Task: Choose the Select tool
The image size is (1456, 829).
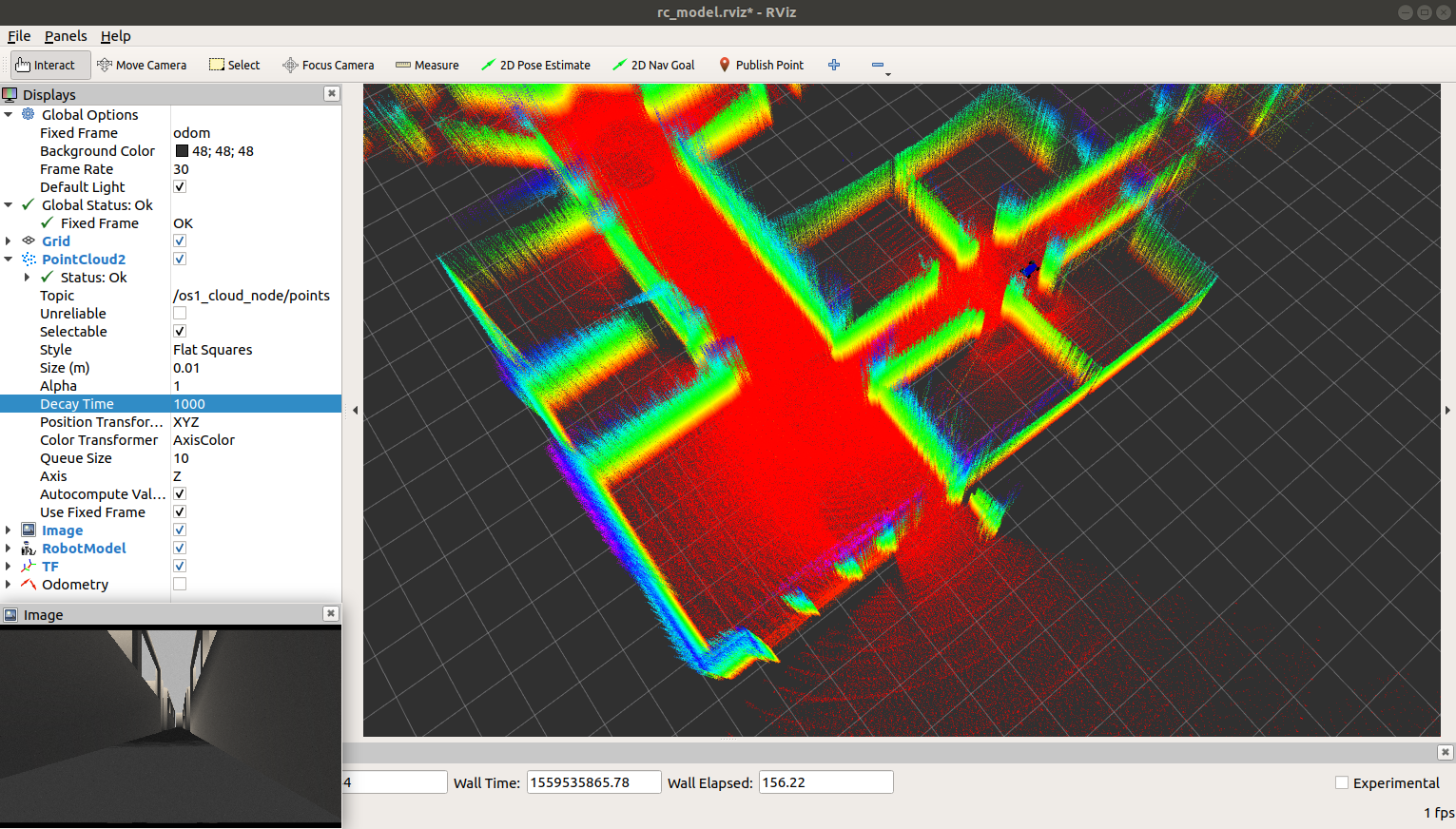Action: [234, 65]
